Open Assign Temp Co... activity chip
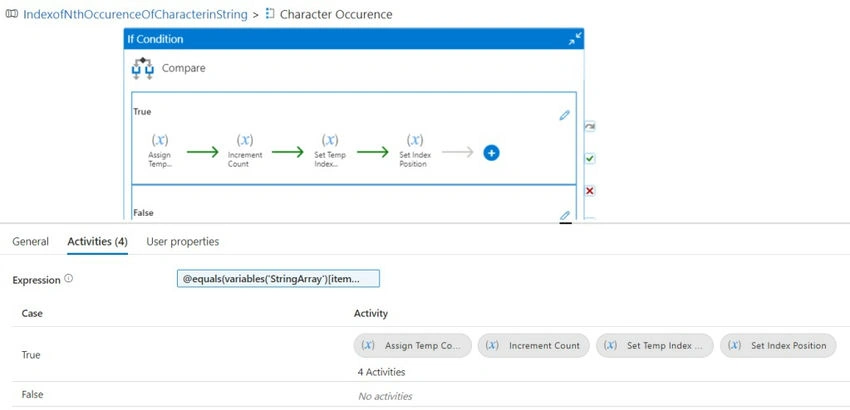850x410 pixels. (413, 345)
